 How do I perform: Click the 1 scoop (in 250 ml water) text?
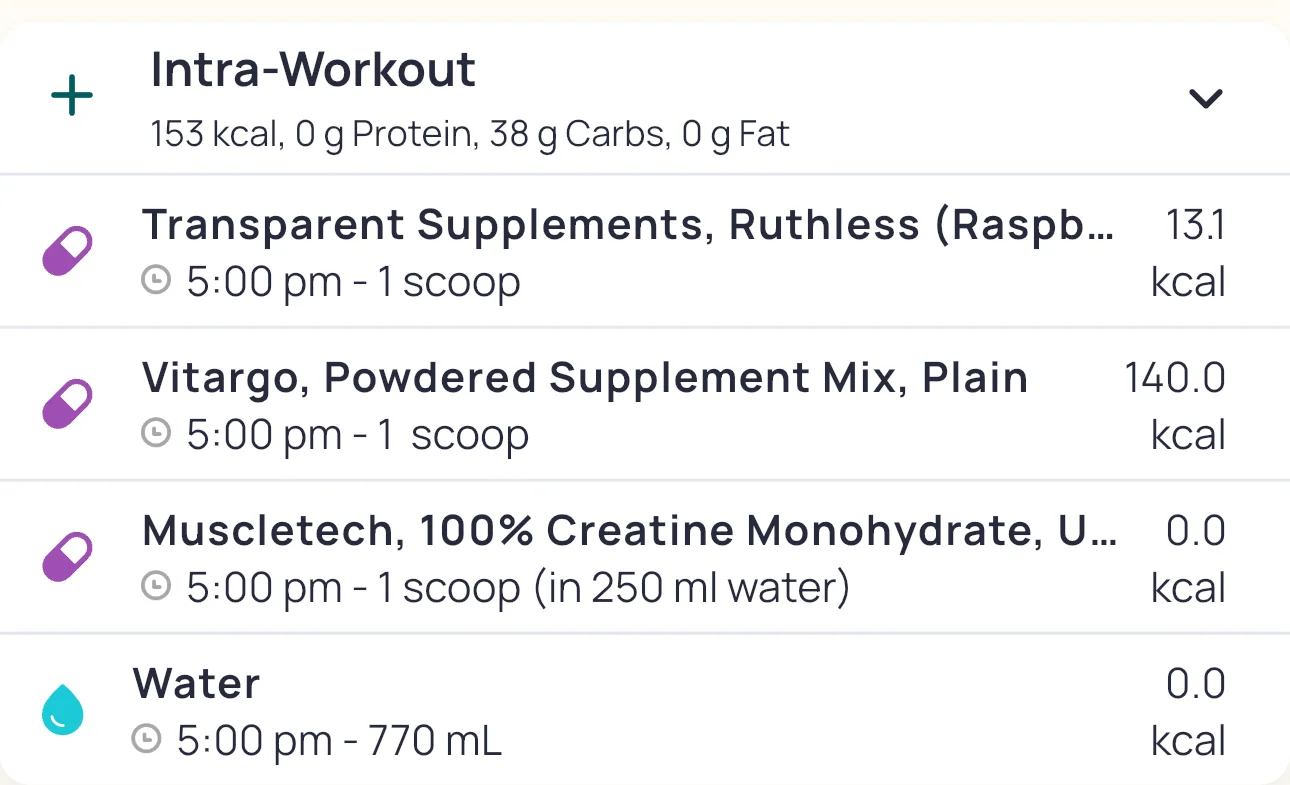pyautogui.click(x=613, y=588)
